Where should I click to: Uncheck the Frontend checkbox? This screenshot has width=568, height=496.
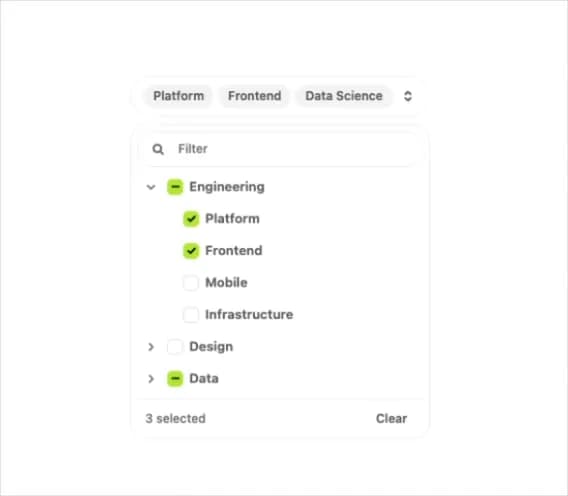tap(191, 251)
